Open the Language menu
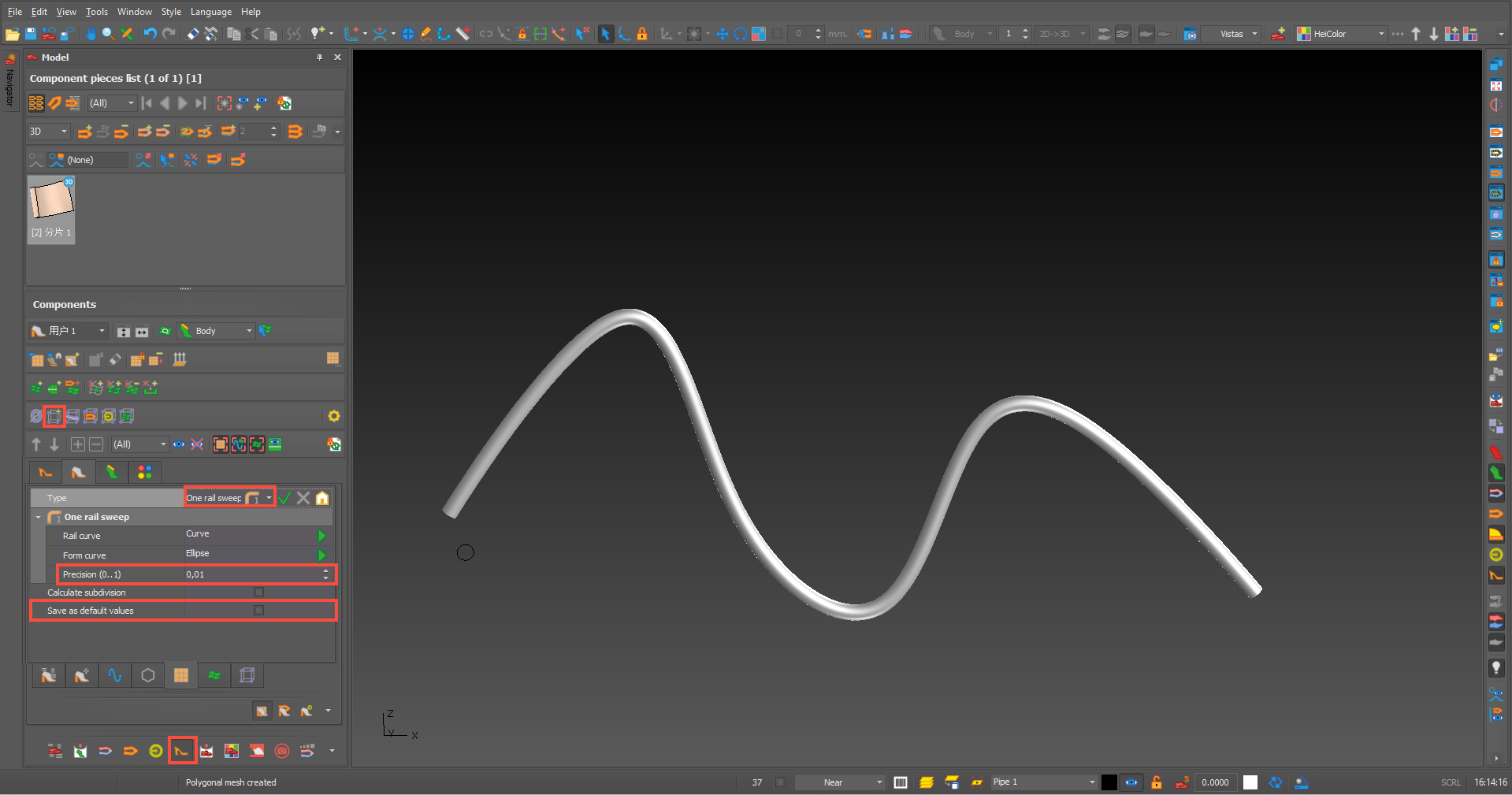Viewport: 1512px width, 795px height. [210, 12]
